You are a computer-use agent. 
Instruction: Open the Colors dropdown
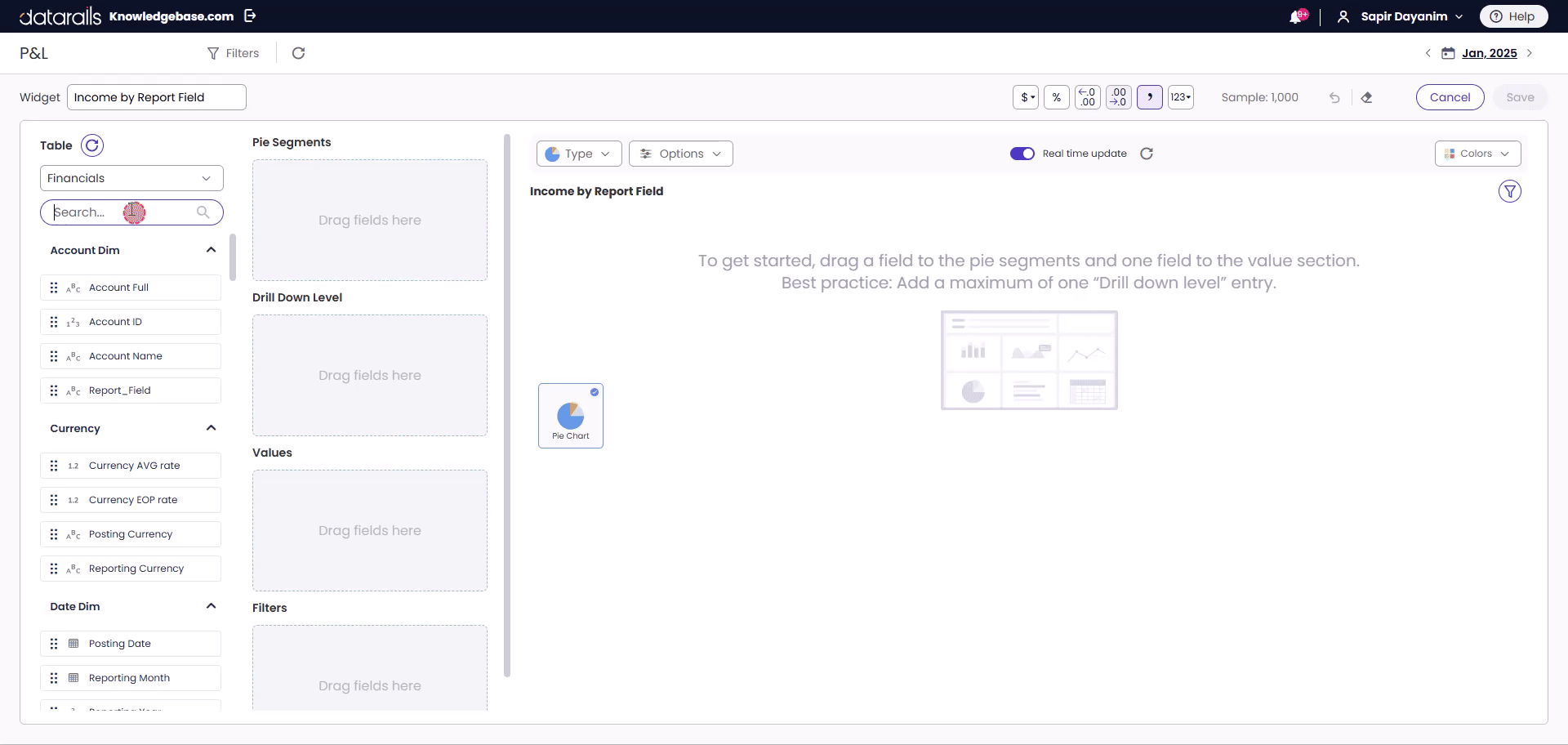point(1478,154)
